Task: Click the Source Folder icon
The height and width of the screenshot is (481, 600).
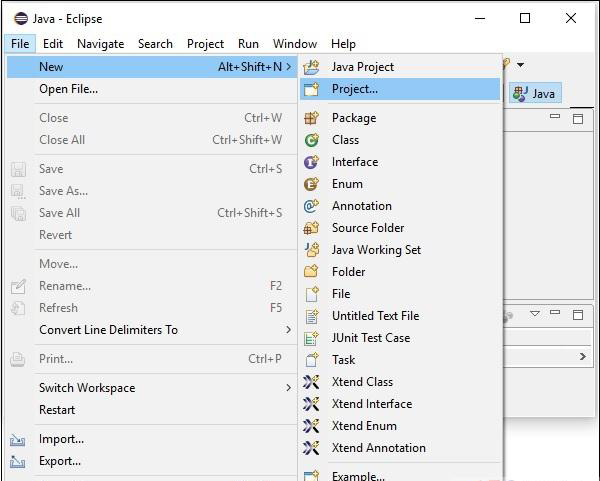Action: point(311,228)
